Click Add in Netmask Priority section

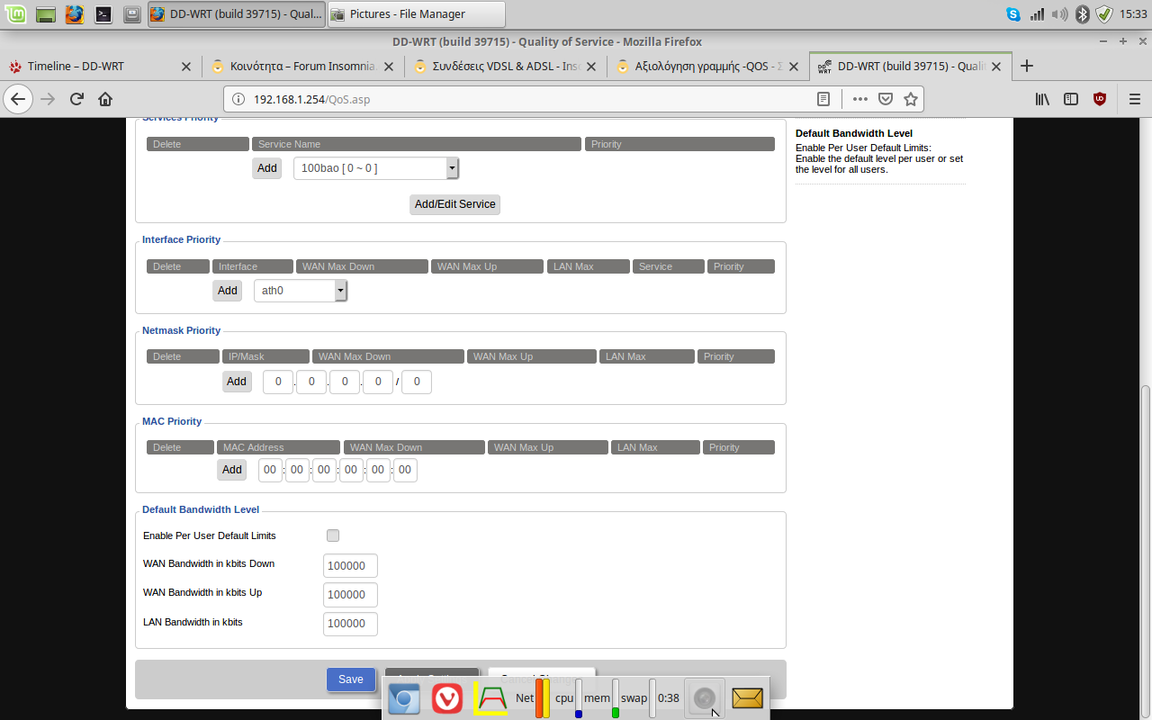237,381
